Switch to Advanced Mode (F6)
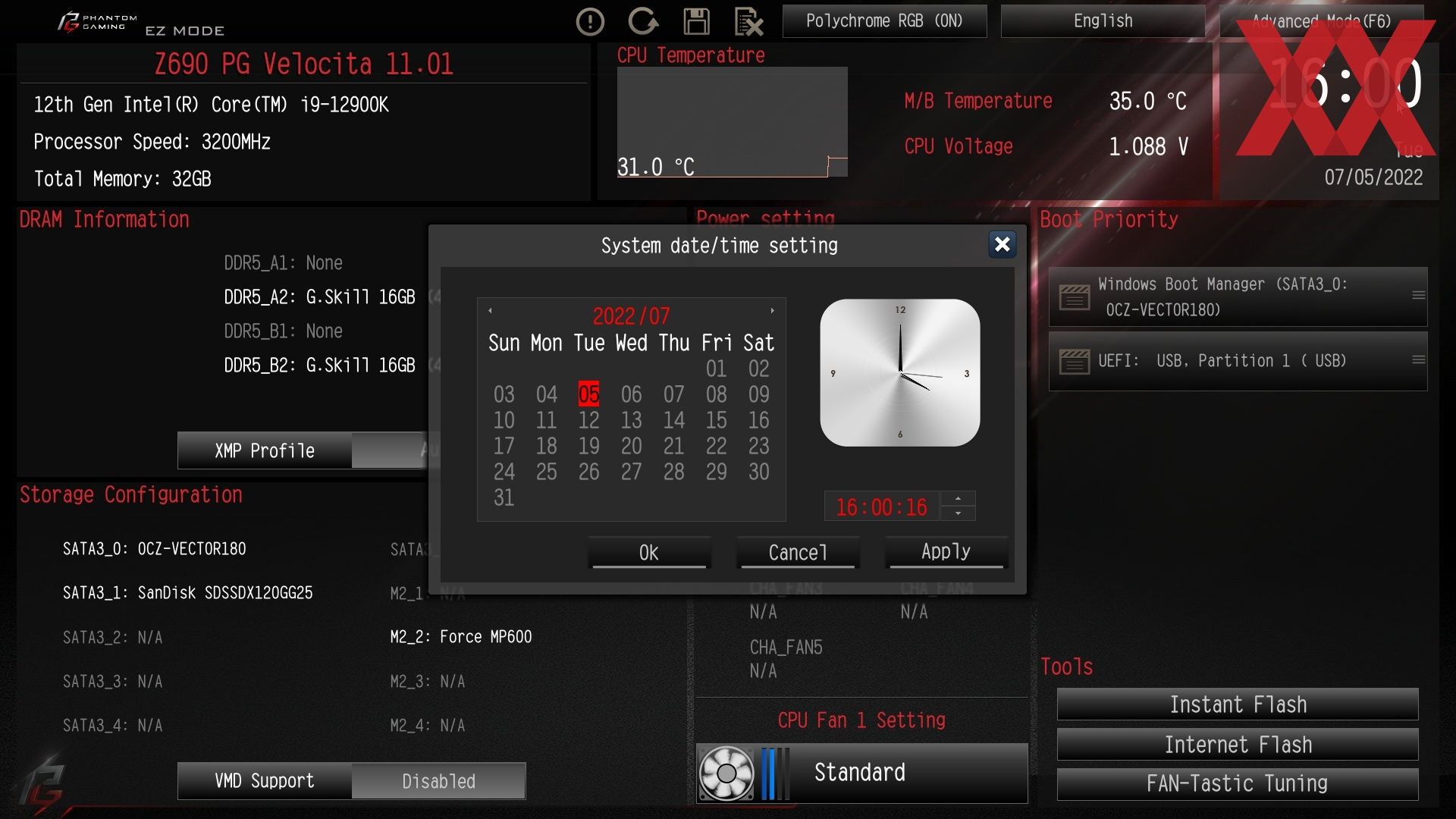 click(1321, 21)
